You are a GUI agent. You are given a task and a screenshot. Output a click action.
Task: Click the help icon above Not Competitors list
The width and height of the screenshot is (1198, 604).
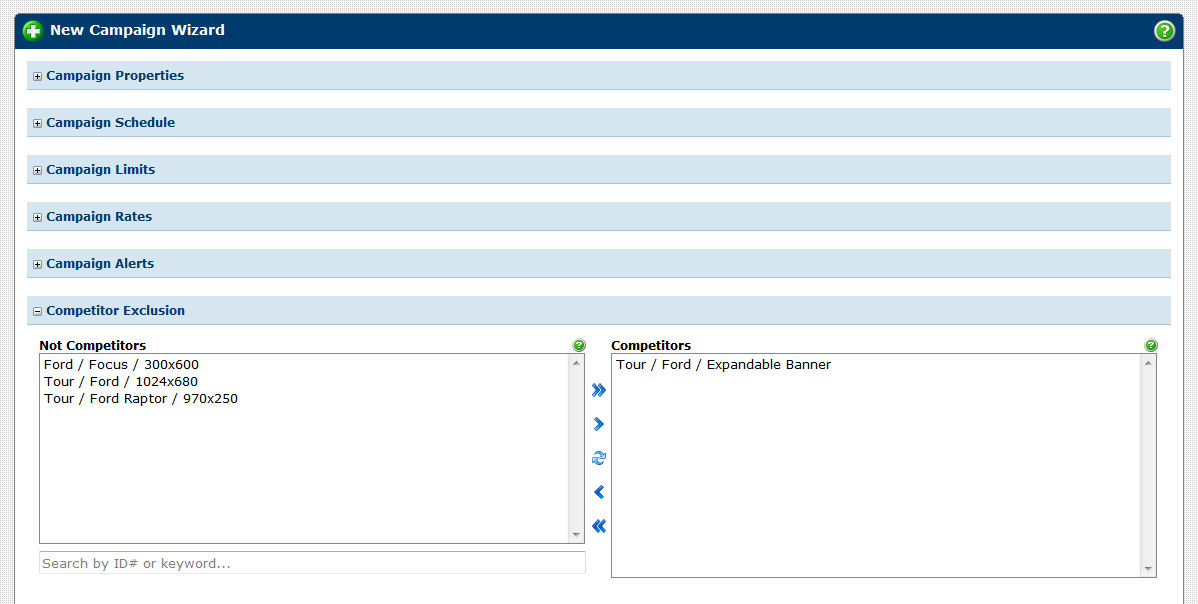(579, 345)
